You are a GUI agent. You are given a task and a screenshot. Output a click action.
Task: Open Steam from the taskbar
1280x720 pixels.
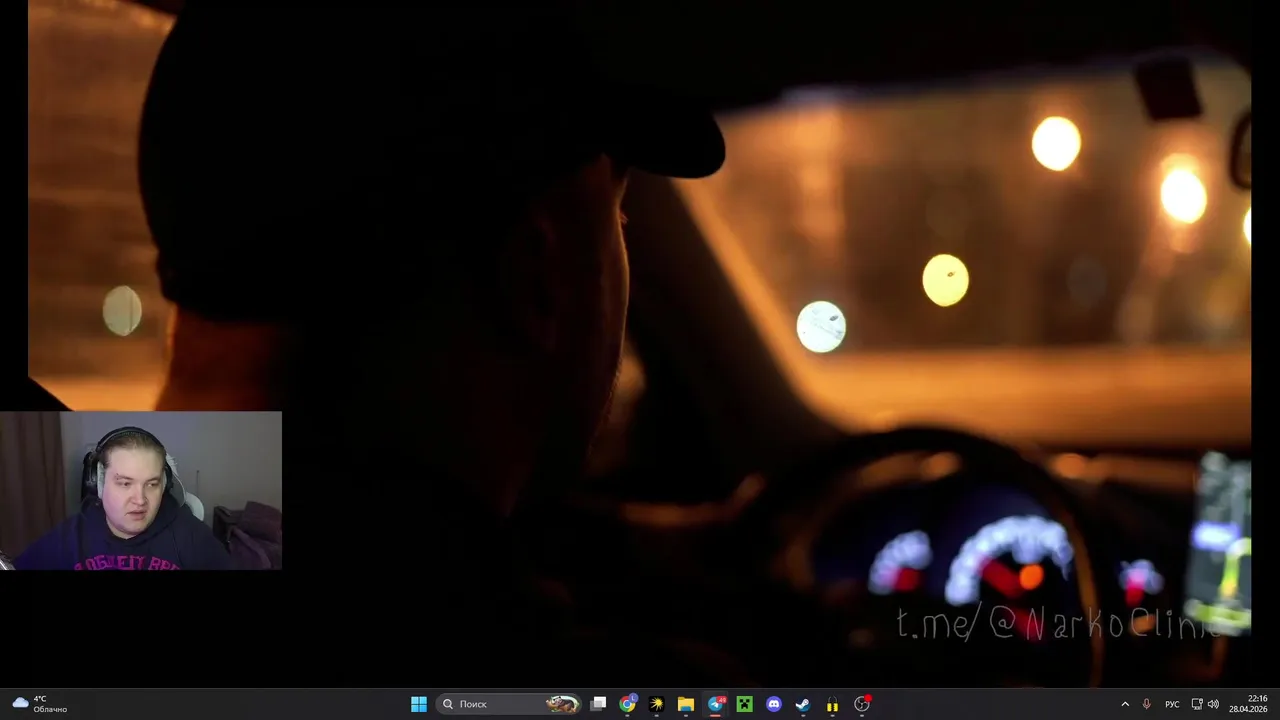point(803,704)
